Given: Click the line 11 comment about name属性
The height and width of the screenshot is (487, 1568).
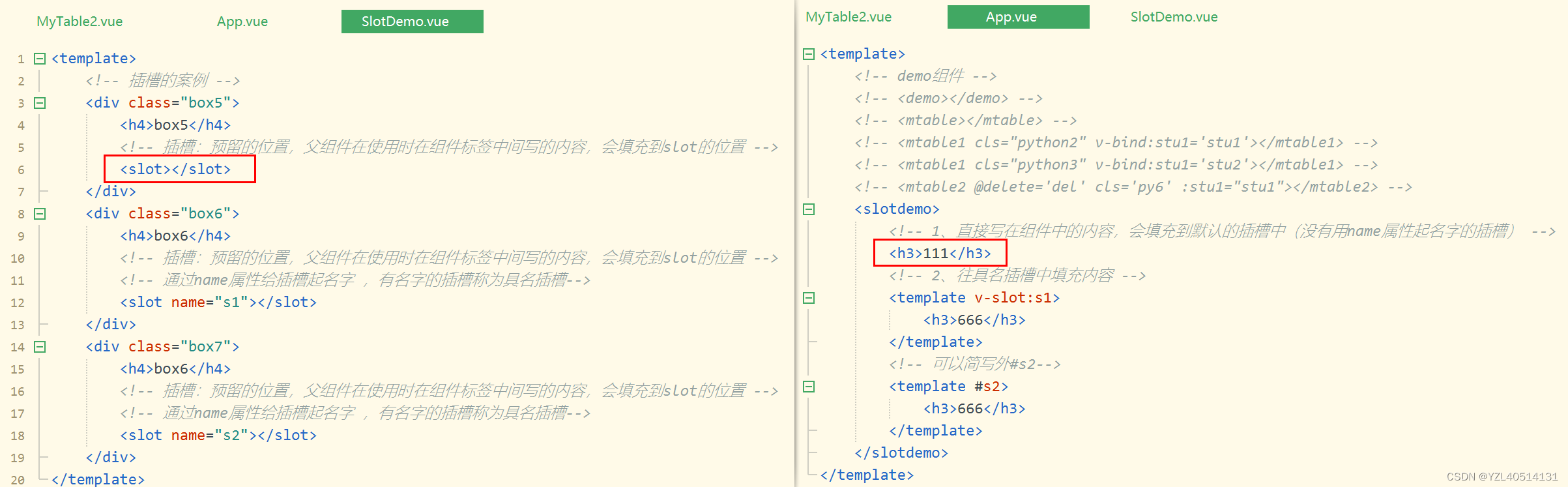Looking at the screenshot, I should (x=355, y=280).
